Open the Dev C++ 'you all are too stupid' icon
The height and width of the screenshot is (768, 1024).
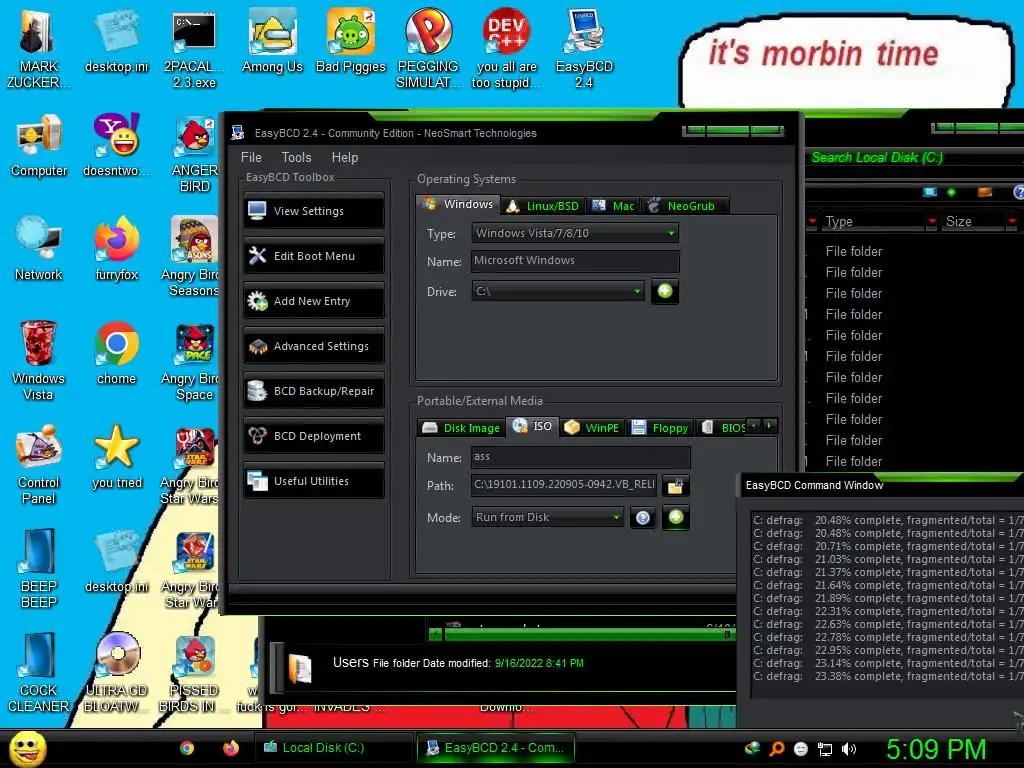coord(506,49)
